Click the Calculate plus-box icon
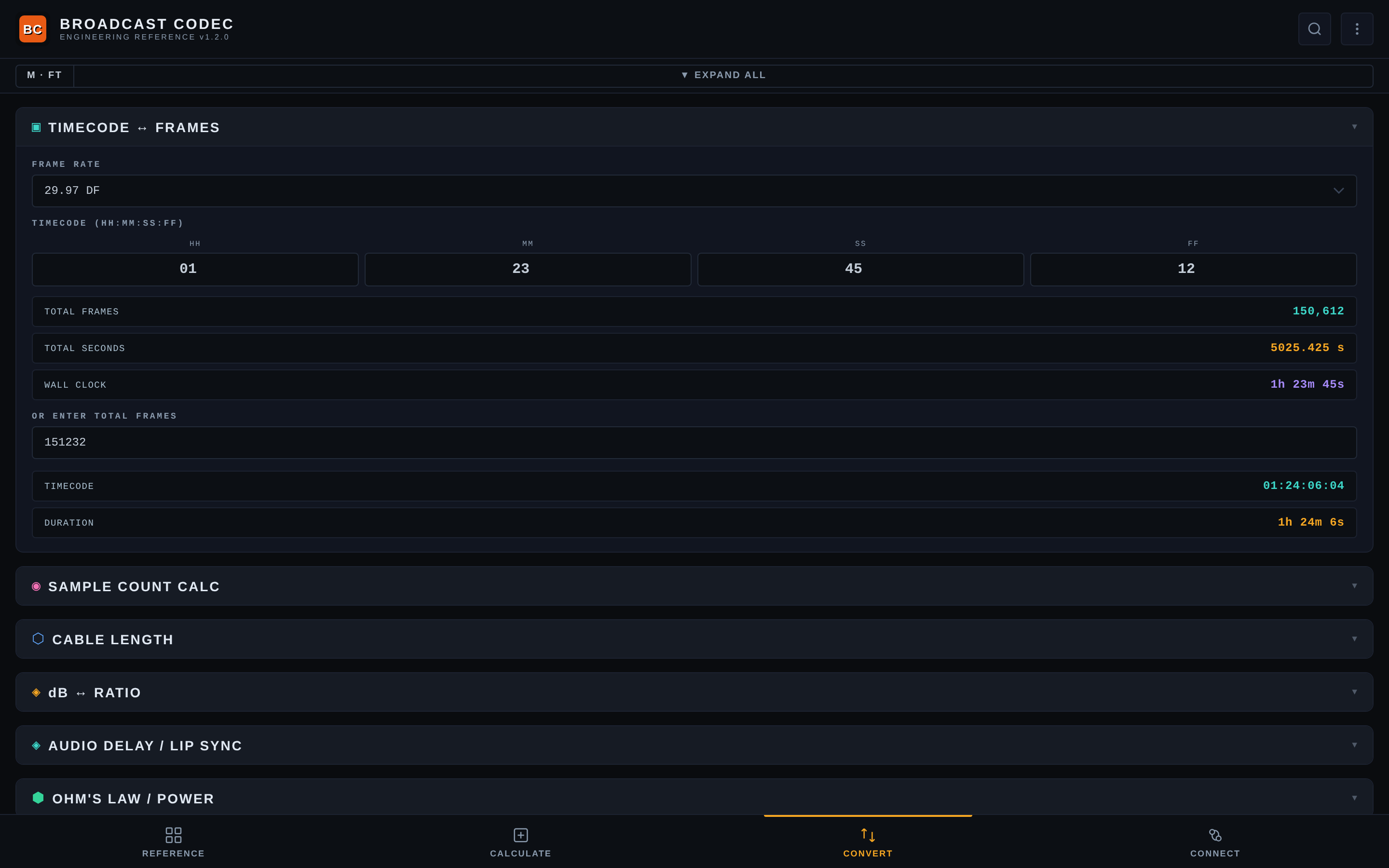This screenshot has width=1389, height=868. tap(520, 835)
